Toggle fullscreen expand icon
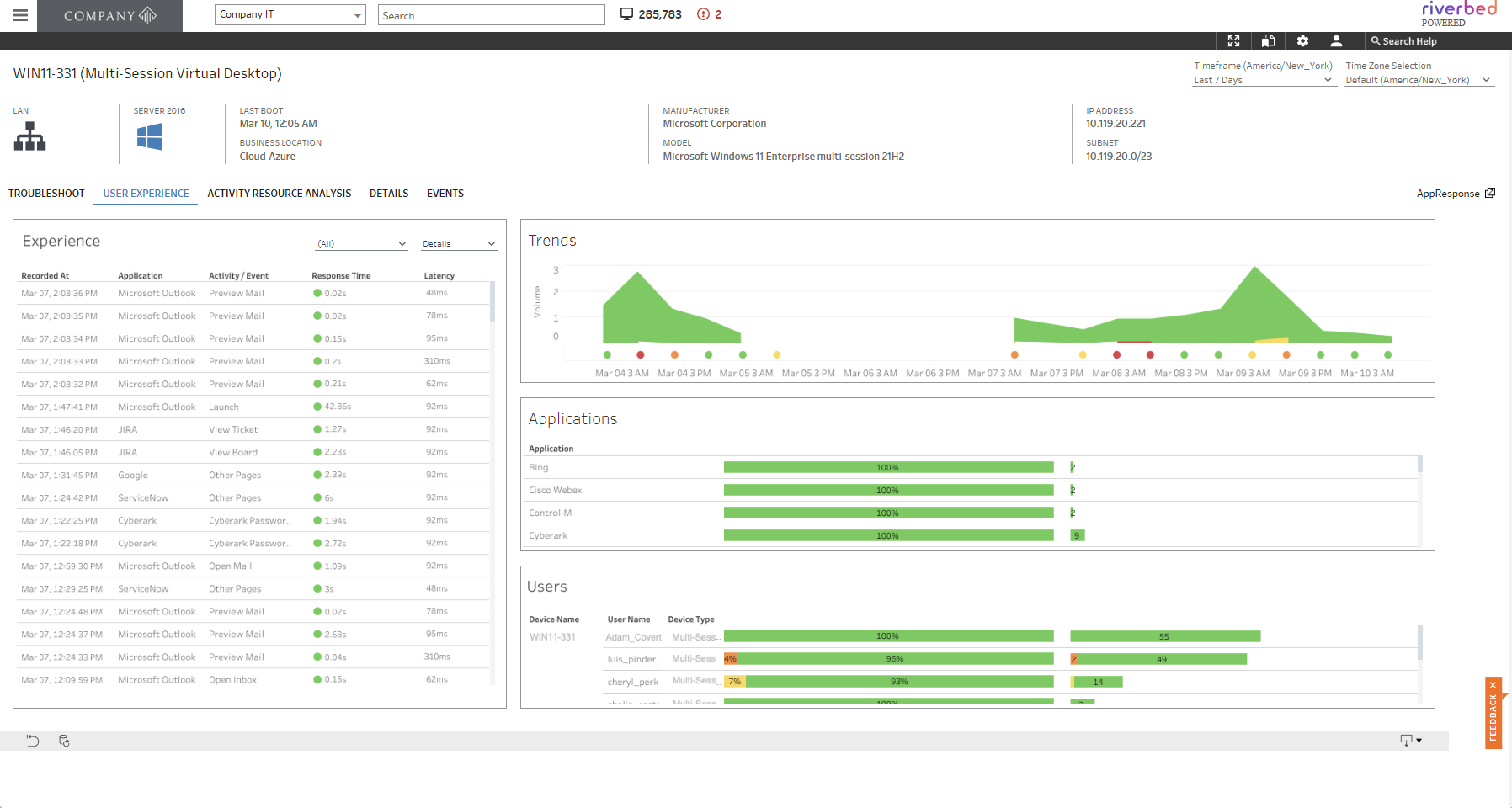Viewport: 1512px width, 808px height. tap(1233, 41)
